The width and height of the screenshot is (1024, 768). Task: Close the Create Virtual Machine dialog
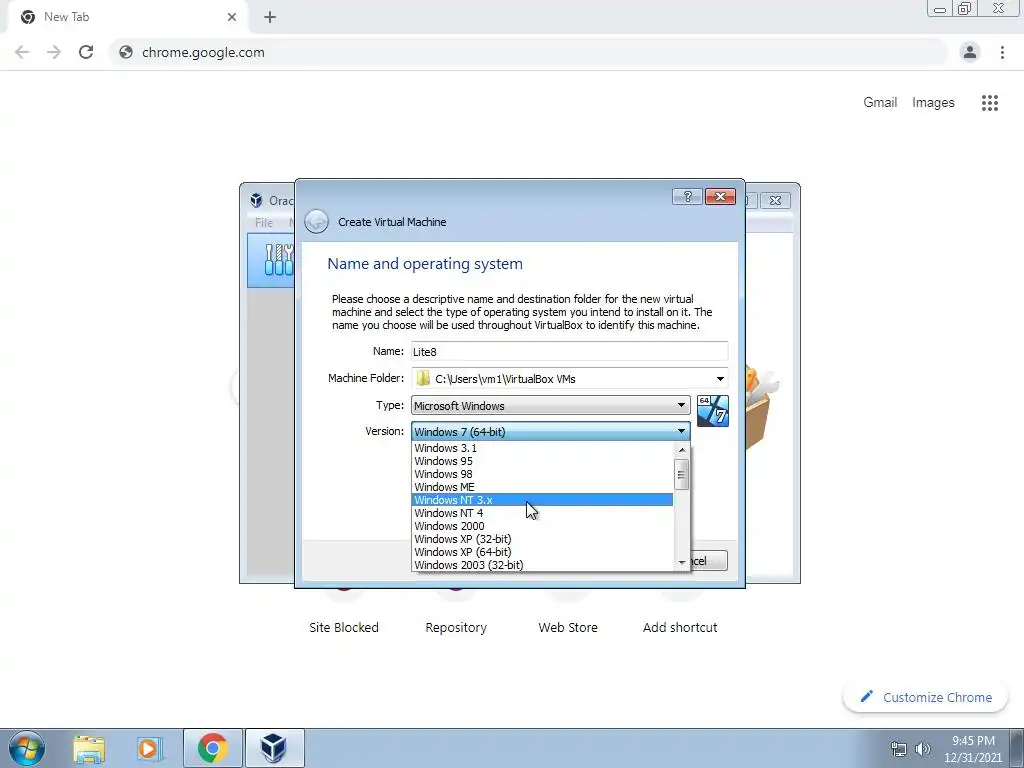point(720,197)
